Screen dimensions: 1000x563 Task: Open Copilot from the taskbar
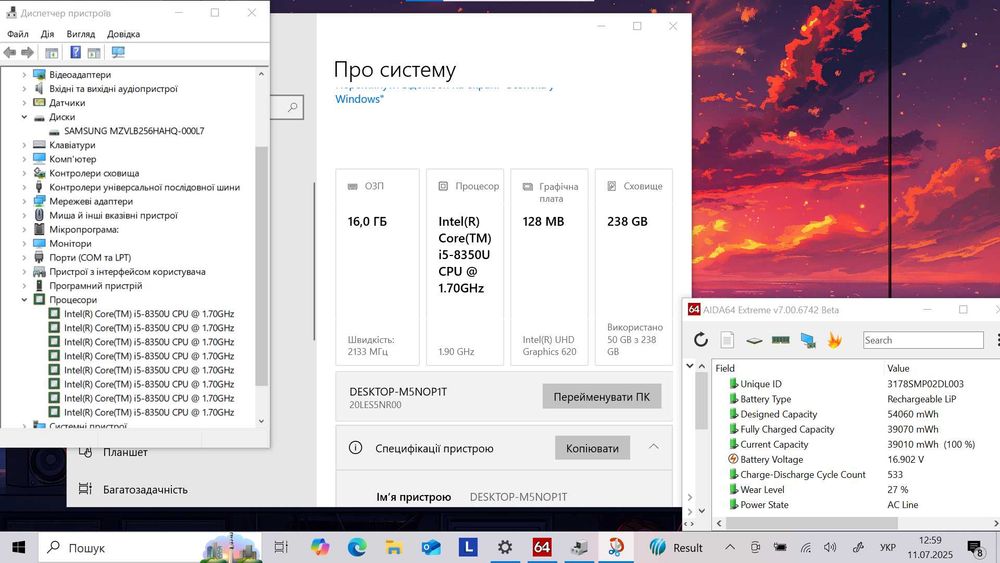pos(320,547)
